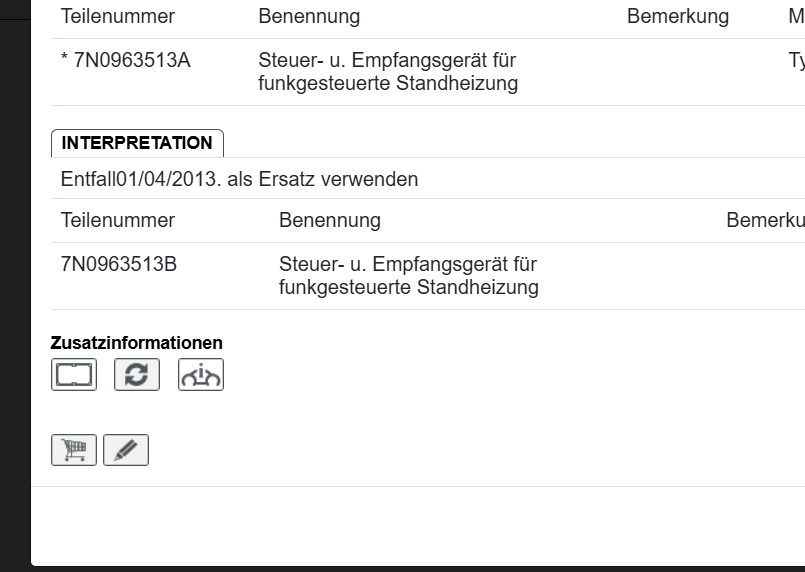Viewport: 805px width, 572px height.
Task: Add part to cart via shopping cart icon
Action: click(x=74, y=450)
